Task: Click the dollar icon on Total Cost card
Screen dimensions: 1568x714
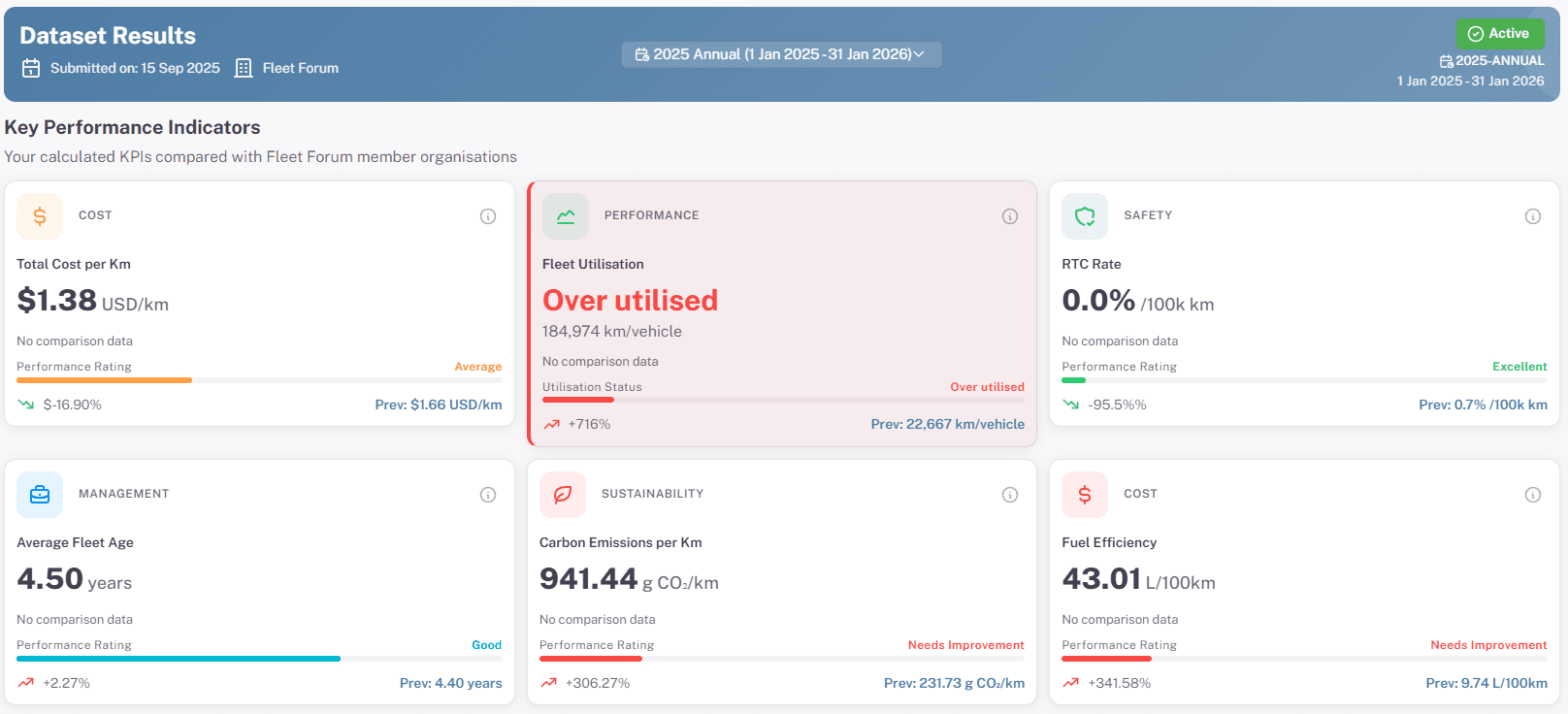Action: tap(40, 216)
